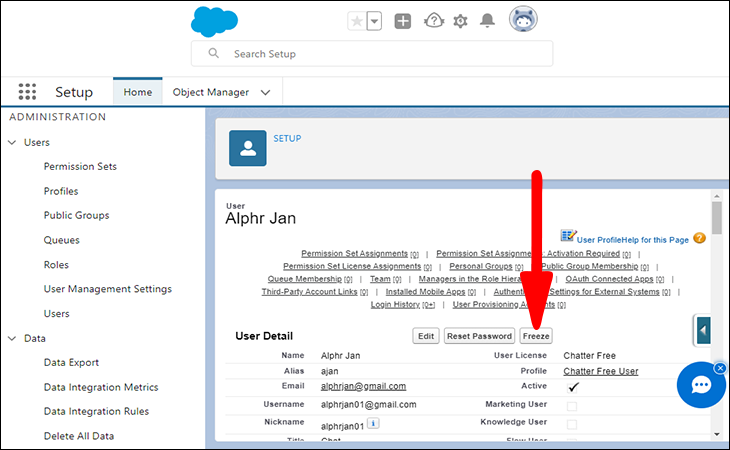
Task: Click the search magnifier icon
Action: coord(214,53)
